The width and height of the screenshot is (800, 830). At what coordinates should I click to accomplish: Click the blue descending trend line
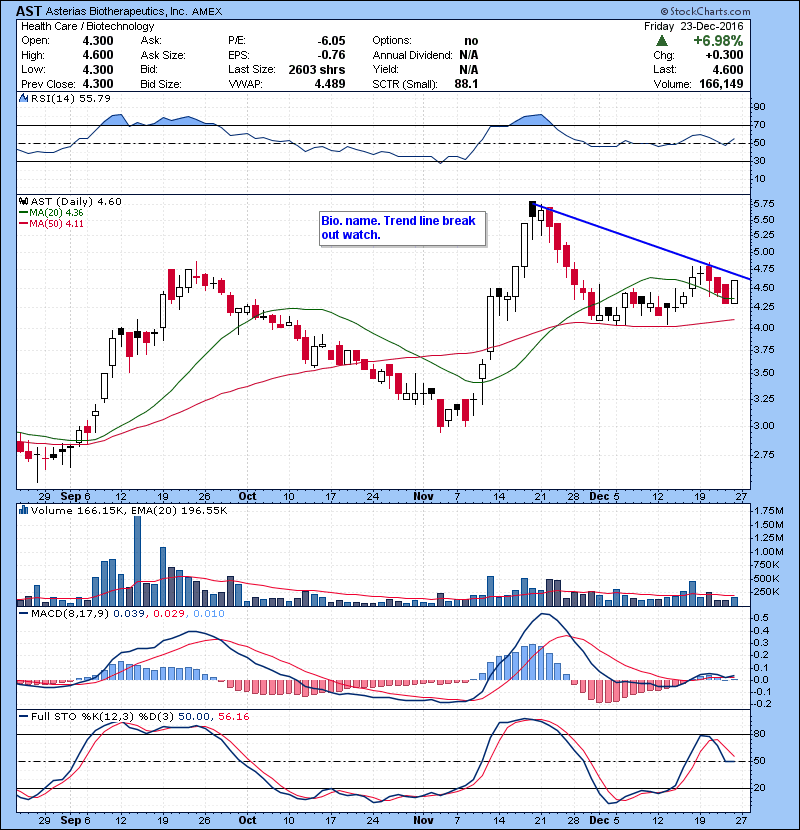tap(641, 241)
